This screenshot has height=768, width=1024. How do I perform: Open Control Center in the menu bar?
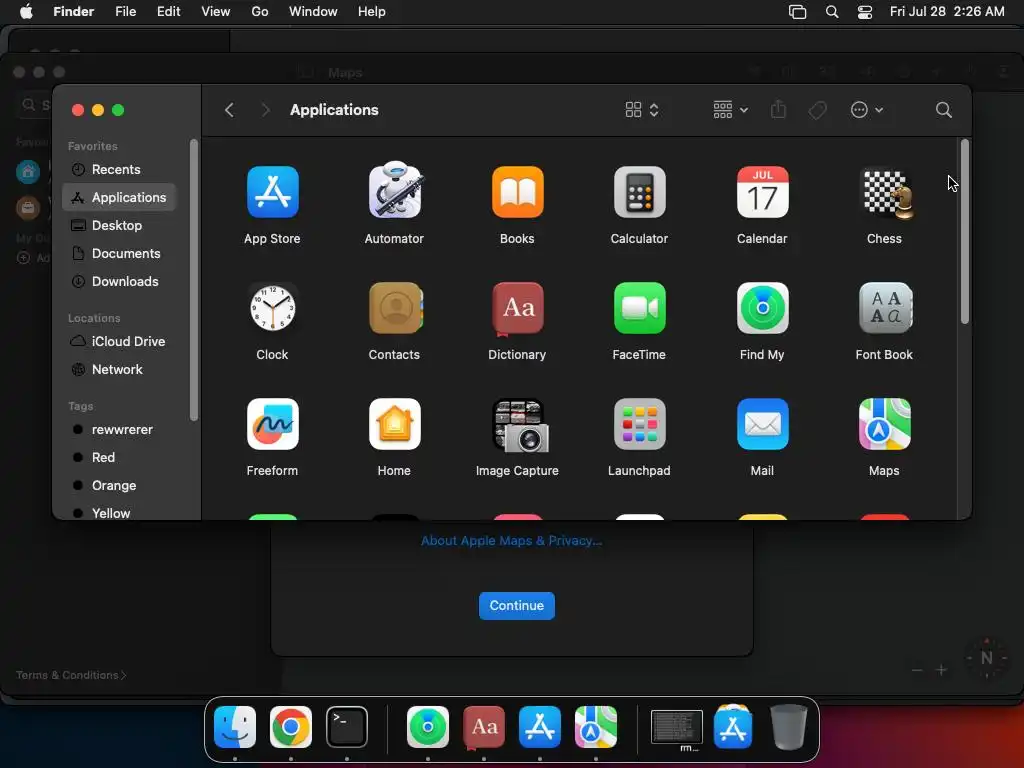point(865,12)
